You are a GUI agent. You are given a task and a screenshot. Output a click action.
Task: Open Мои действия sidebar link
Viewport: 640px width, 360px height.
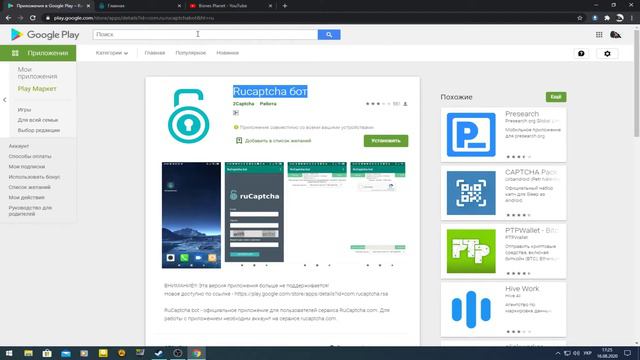[x=27, y=197]
